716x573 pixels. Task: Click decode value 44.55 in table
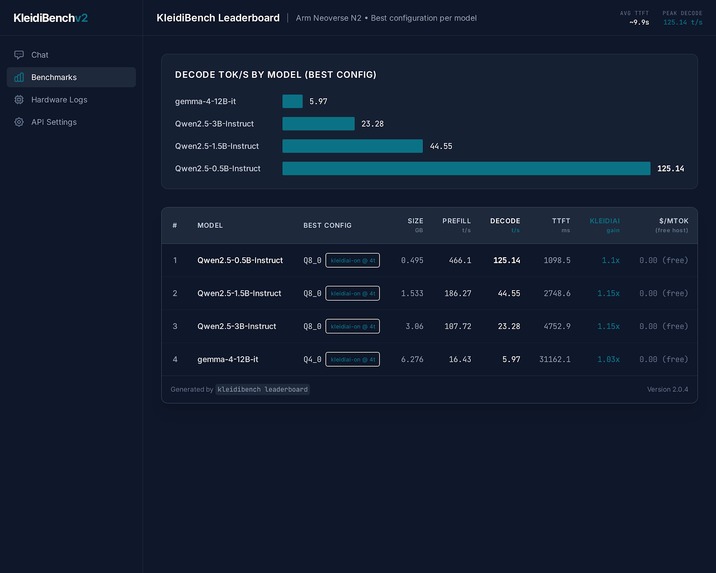[509, 293]
